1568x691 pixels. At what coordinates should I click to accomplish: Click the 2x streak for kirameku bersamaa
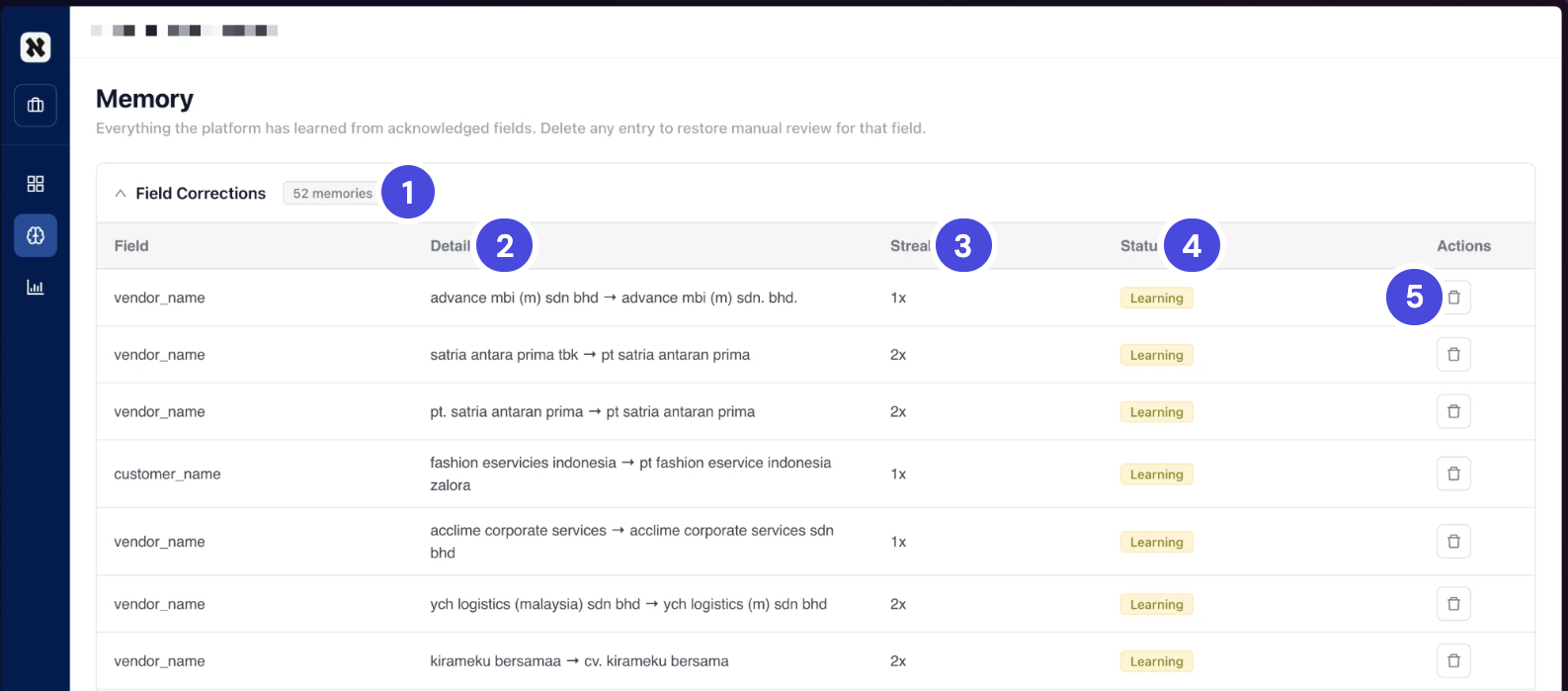[x=898, y=661]
